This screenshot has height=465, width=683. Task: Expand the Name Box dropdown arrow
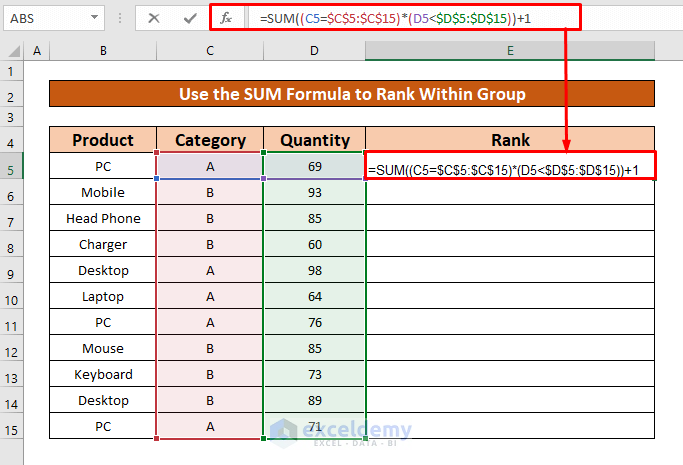pos(94,18)
